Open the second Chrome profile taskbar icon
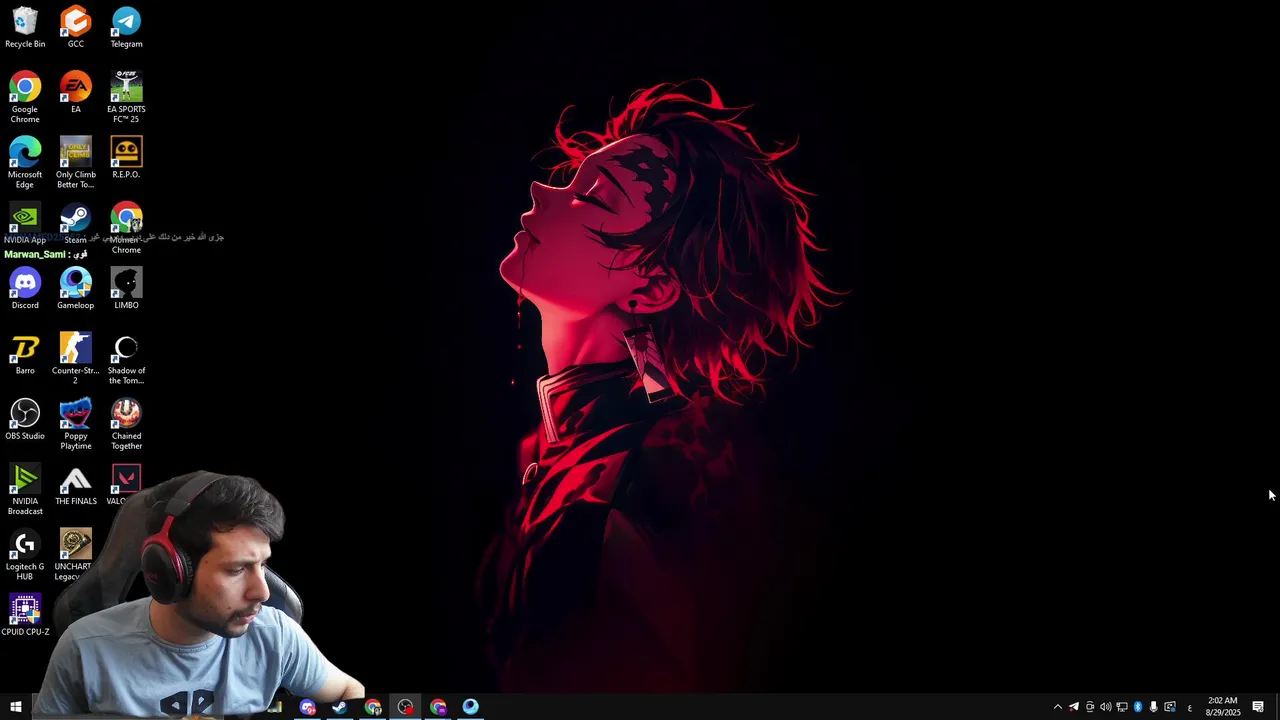 (x=438, y=707)
